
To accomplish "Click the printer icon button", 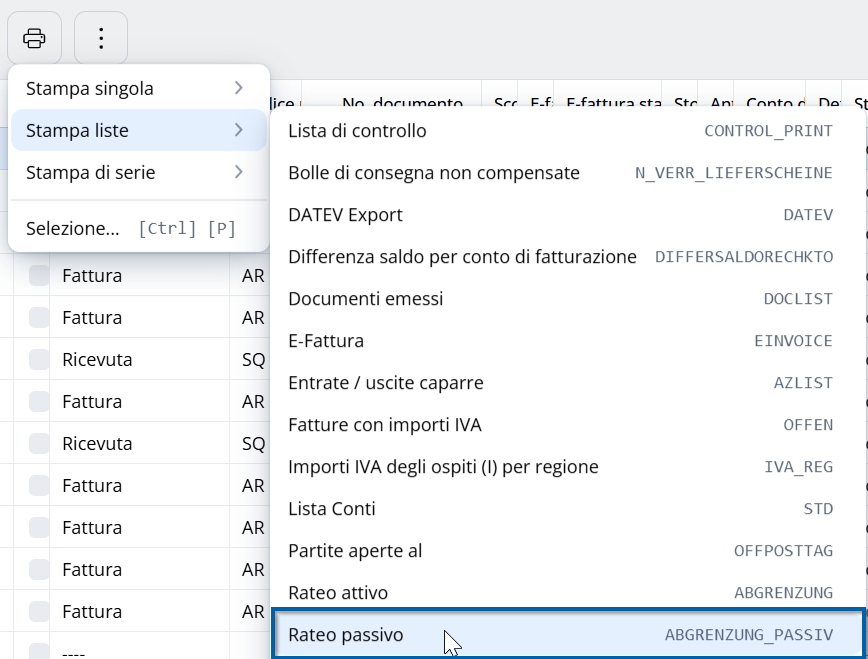I will pos(34,38).
